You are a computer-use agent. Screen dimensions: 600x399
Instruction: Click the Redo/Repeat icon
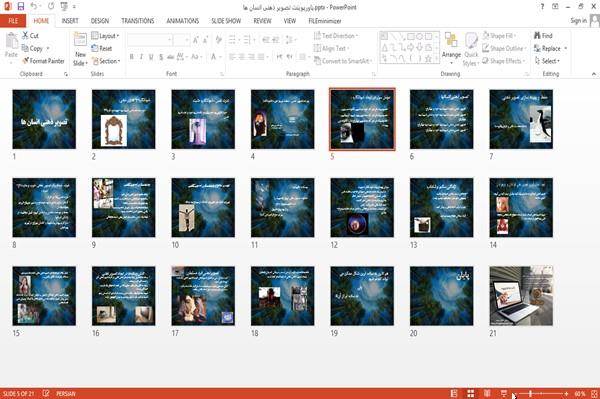pos(51,7)
